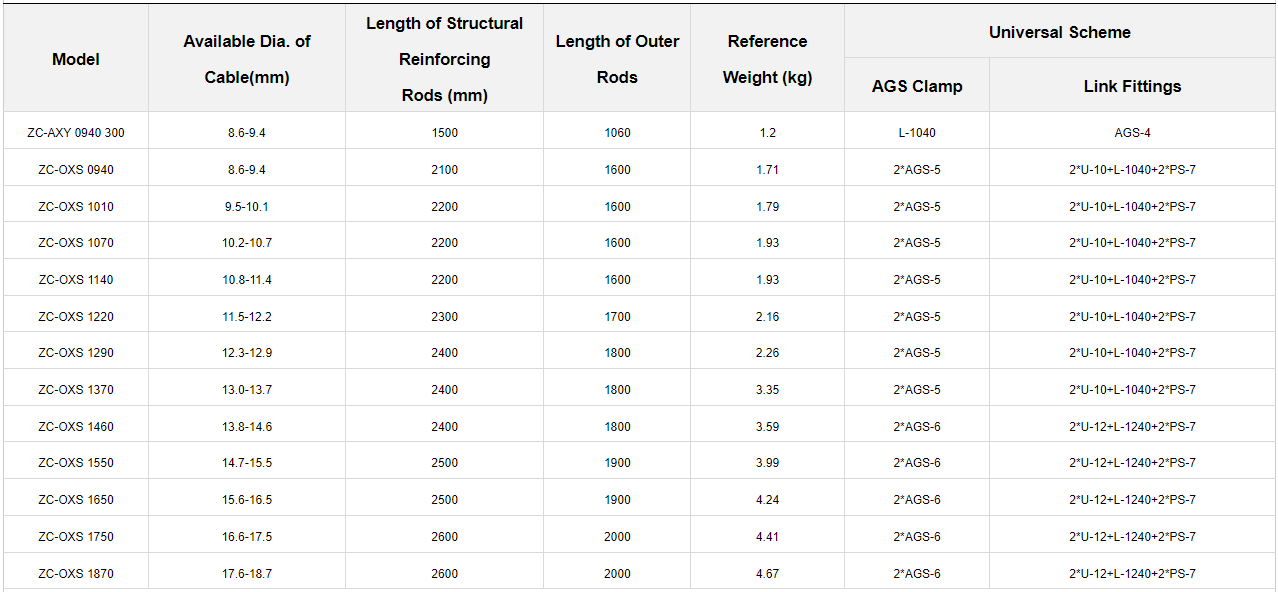Click the Model column header

click(76, 59)
